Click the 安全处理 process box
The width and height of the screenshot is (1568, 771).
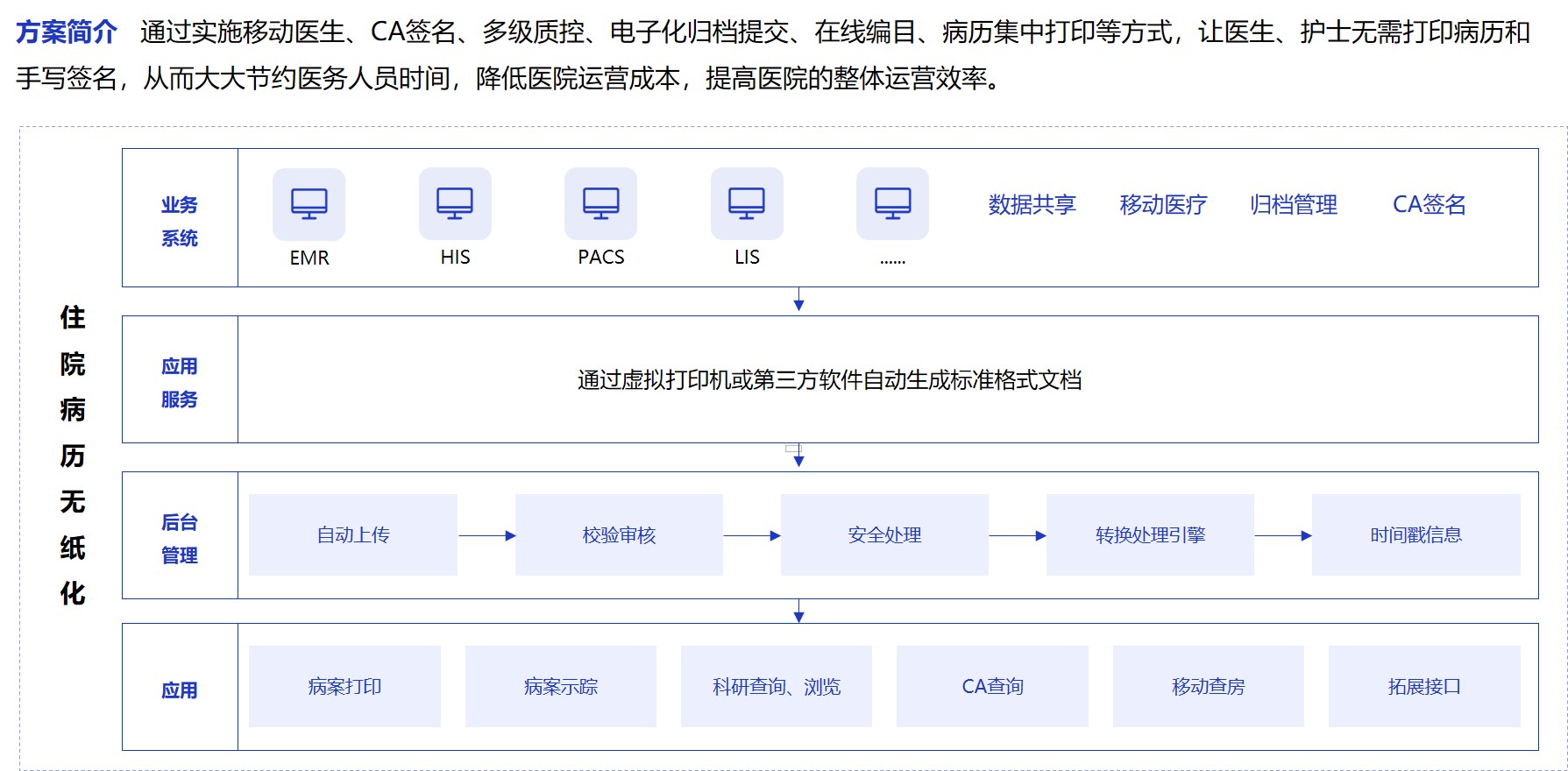(x=884, y=534)
